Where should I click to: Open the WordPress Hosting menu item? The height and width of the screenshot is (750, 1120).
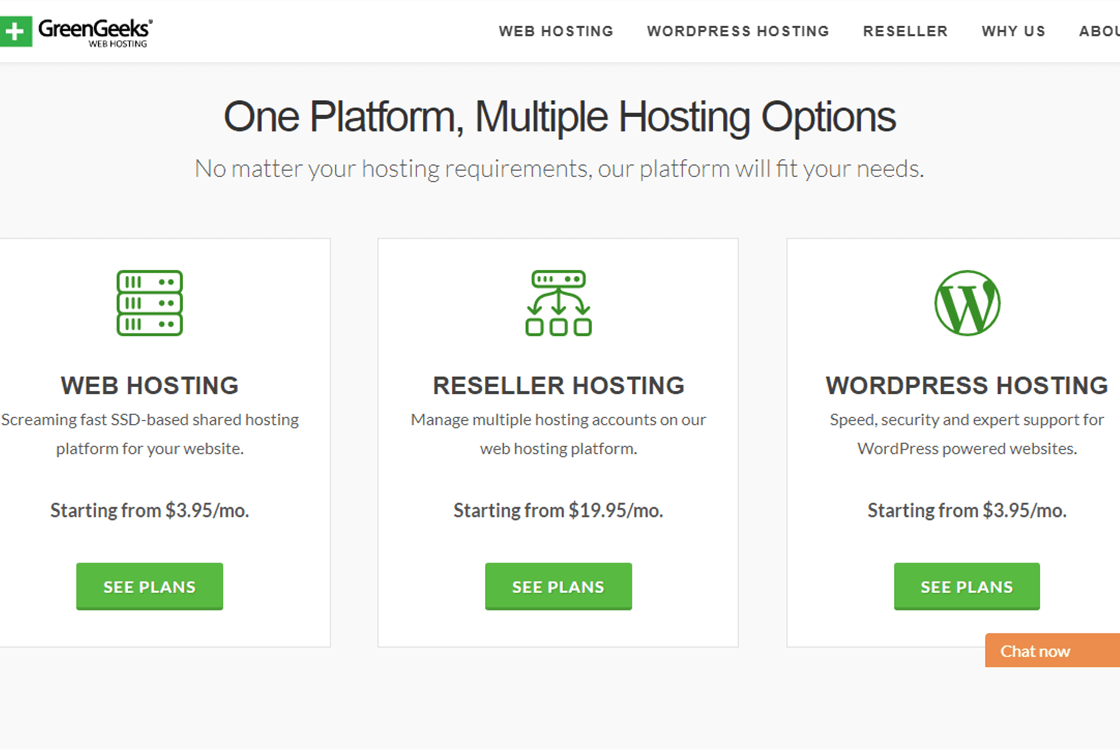tap(738, 31)
